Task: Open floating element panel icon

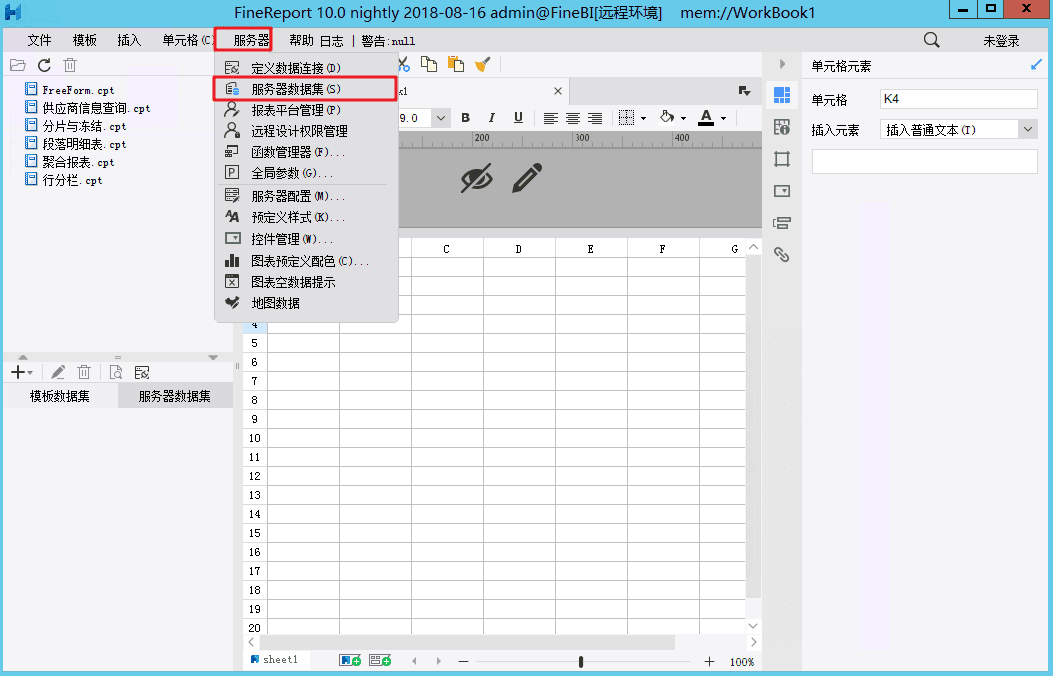Action: [x=782, y=159]
